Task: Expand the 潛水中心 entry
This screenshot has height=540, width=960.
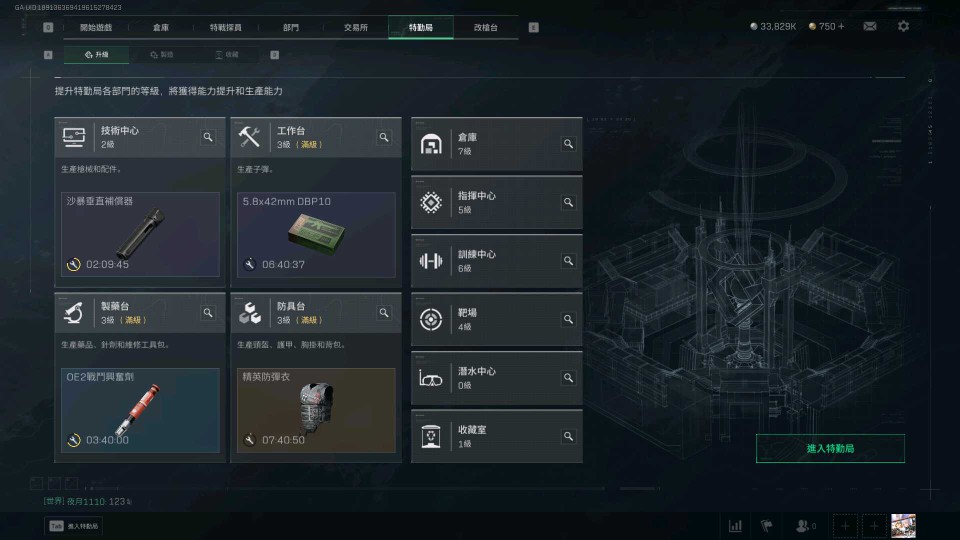Action: click(x=497, y=378)
